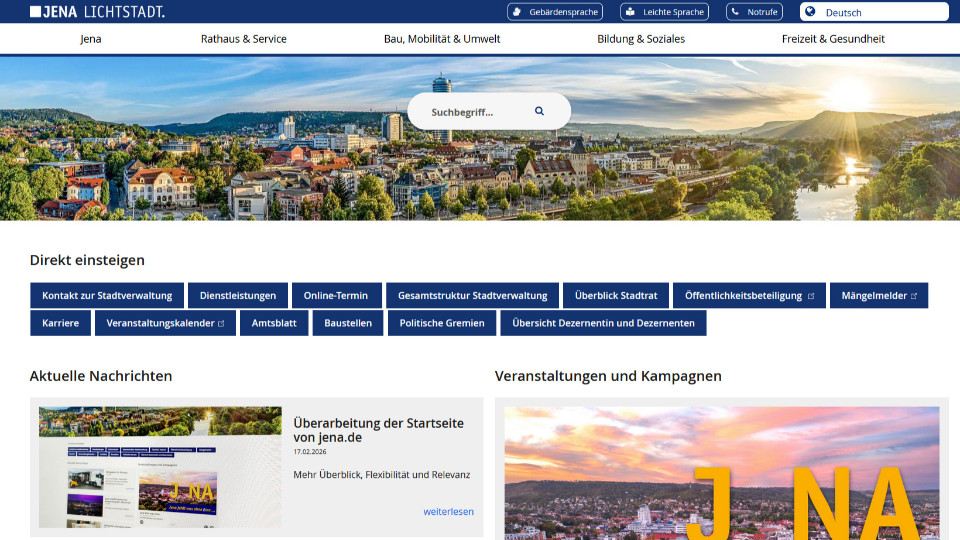Open the Freizeit & Gesundheit menu
960x540 pixels.
click(833, 39)
